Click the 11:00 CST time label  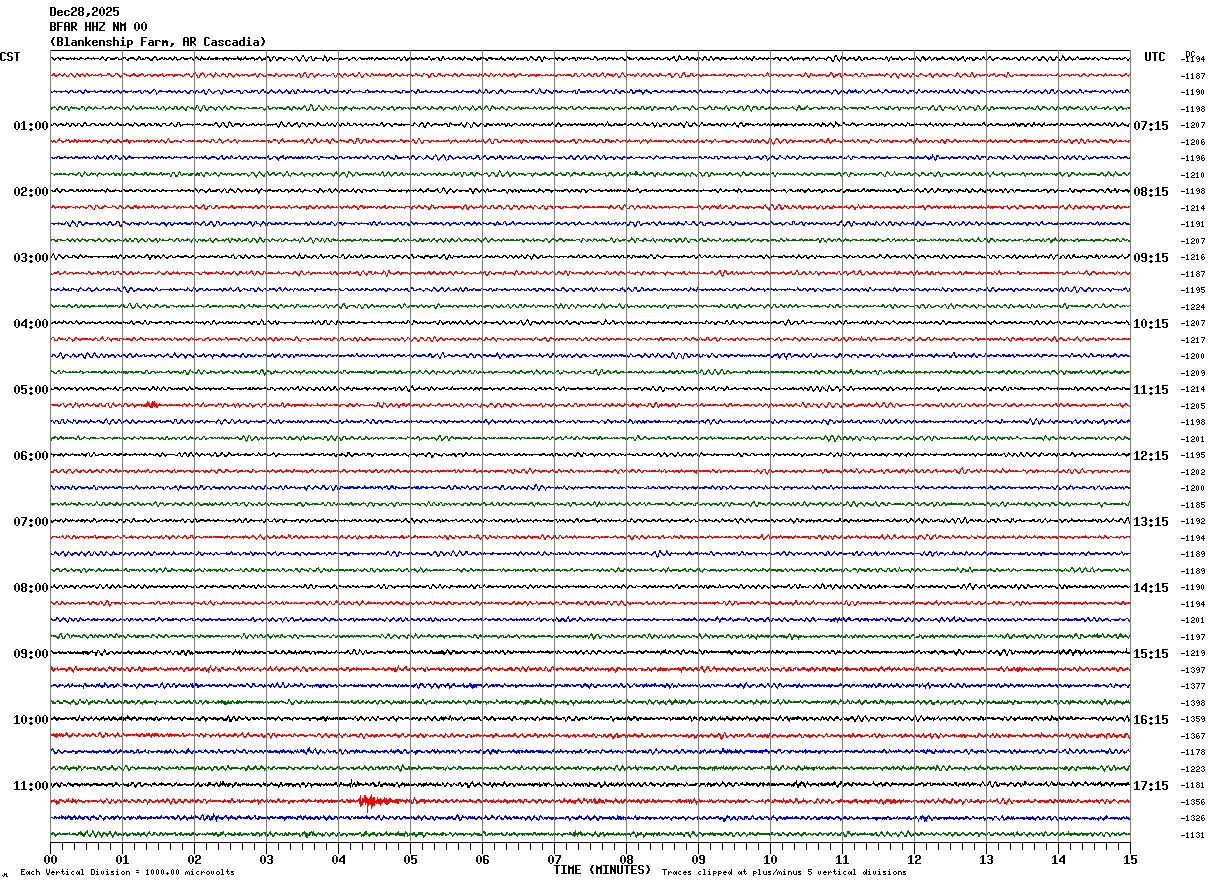coord(31,786)
